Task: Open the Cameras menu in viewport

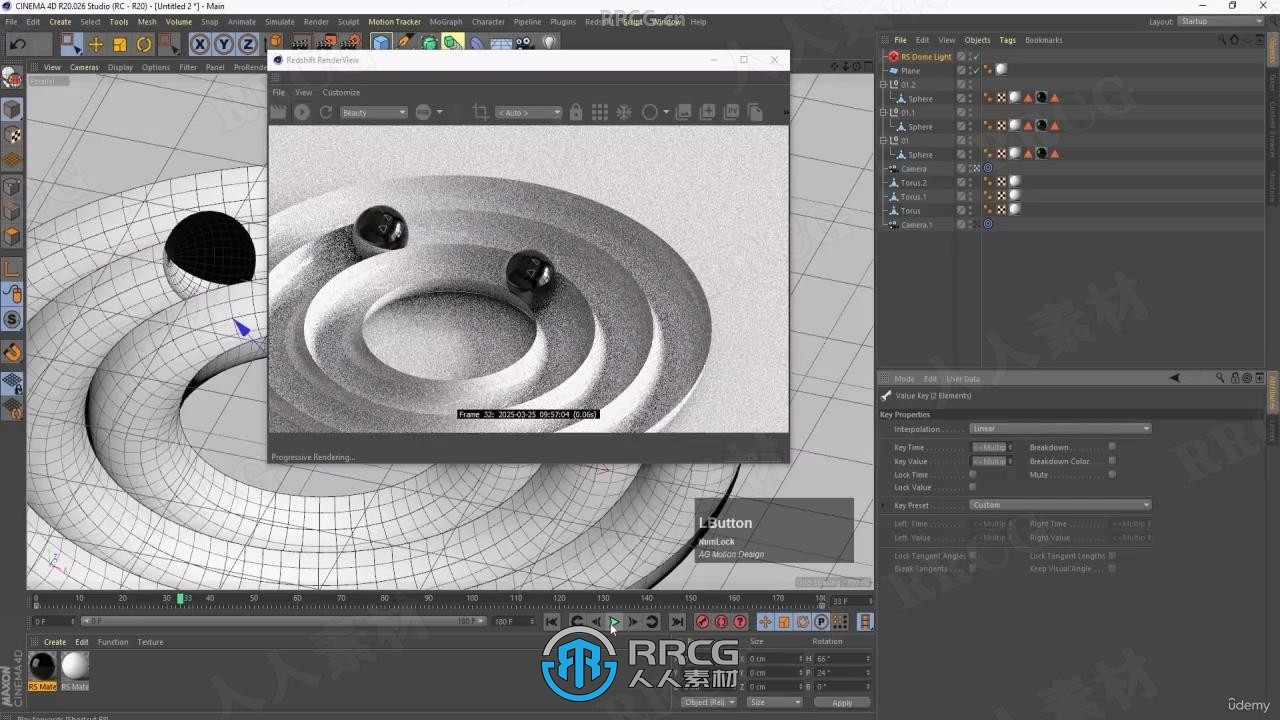Action: tap(84, 67)
